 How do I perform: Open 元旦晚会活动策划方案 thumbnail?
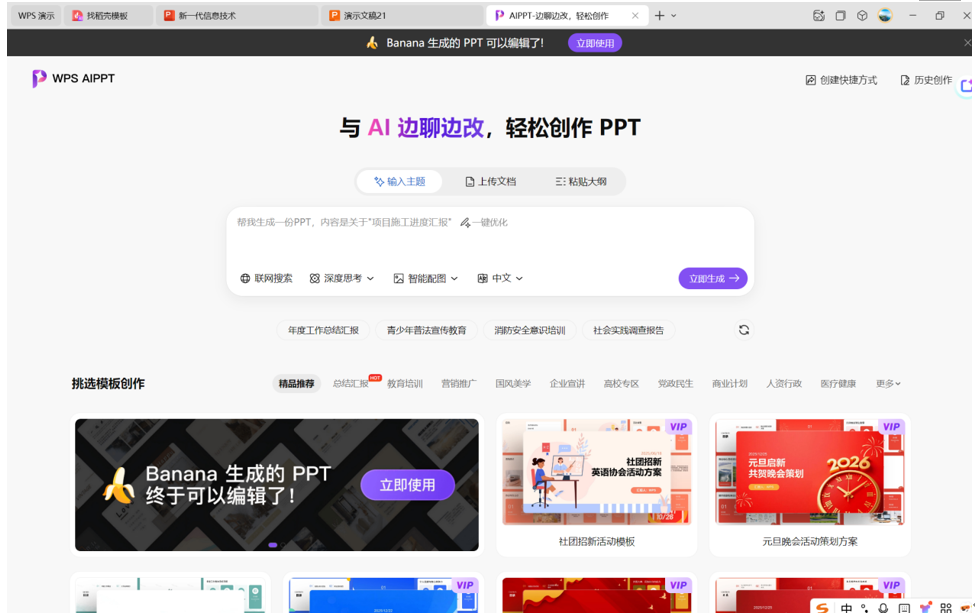pyautogui.click(x=810, y=472)
